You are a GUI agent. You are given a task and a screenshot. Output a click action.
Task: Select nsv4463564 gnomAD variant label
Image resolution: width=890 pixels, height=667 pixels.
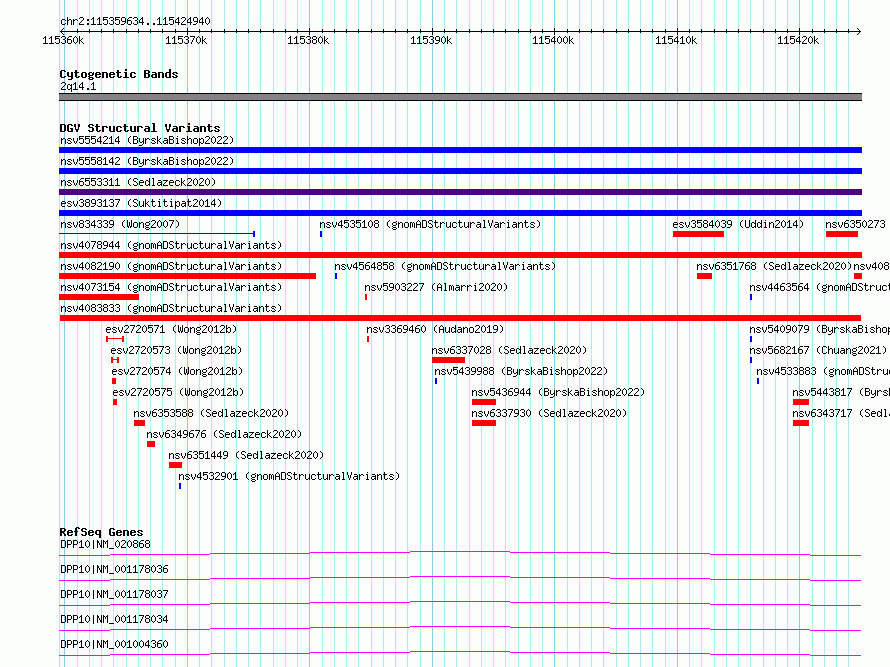coord(820,287)
